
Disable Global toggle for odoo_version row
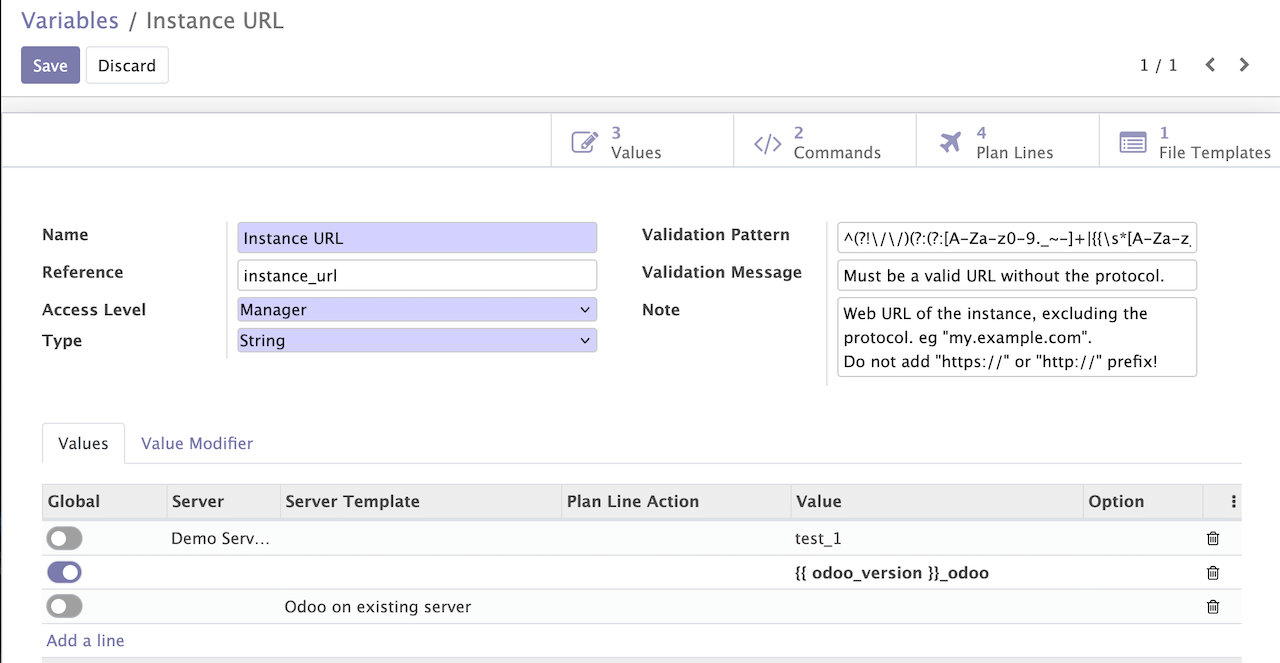point(64,573)
